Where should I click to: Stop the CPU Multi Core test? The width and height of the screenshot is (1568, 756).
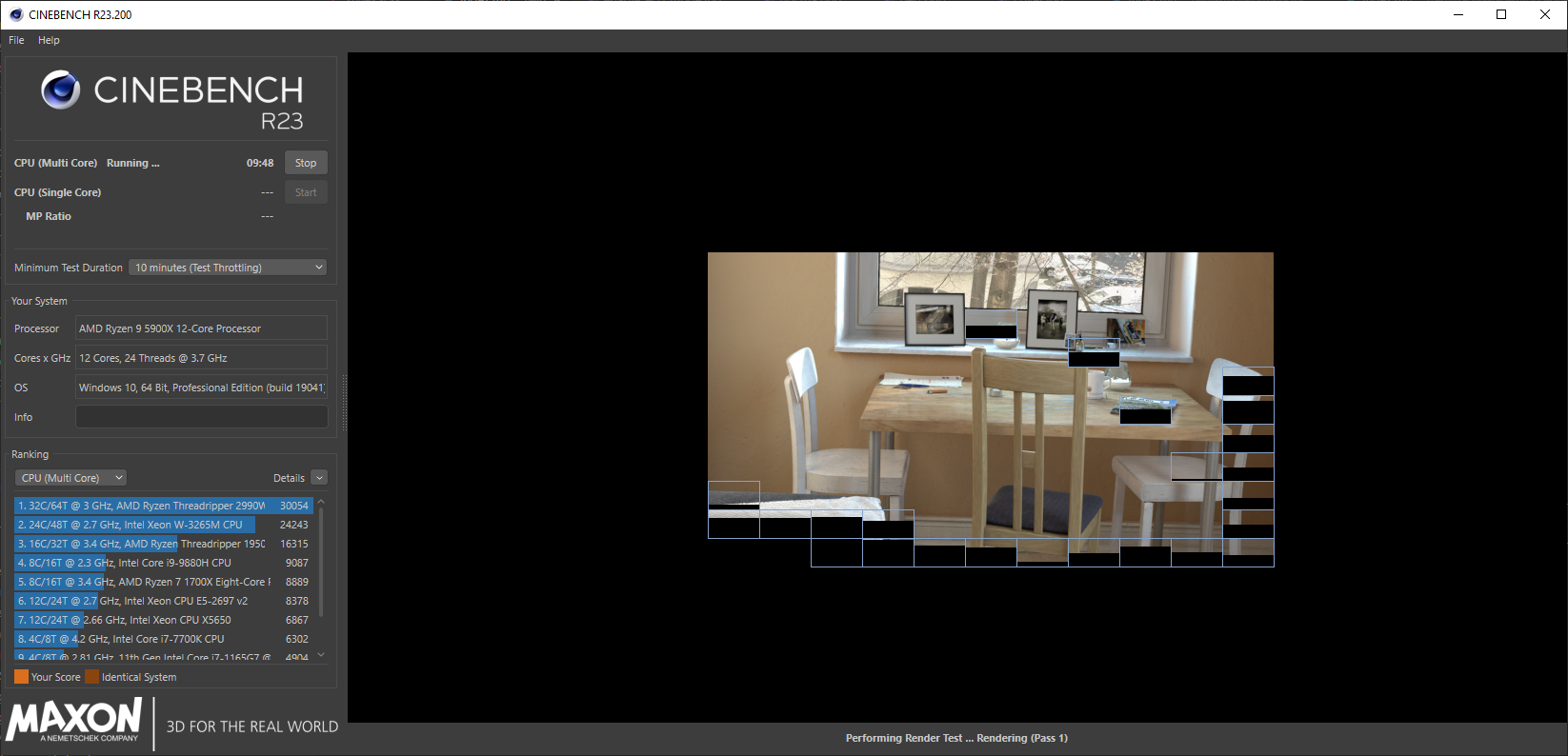[305, 163]
